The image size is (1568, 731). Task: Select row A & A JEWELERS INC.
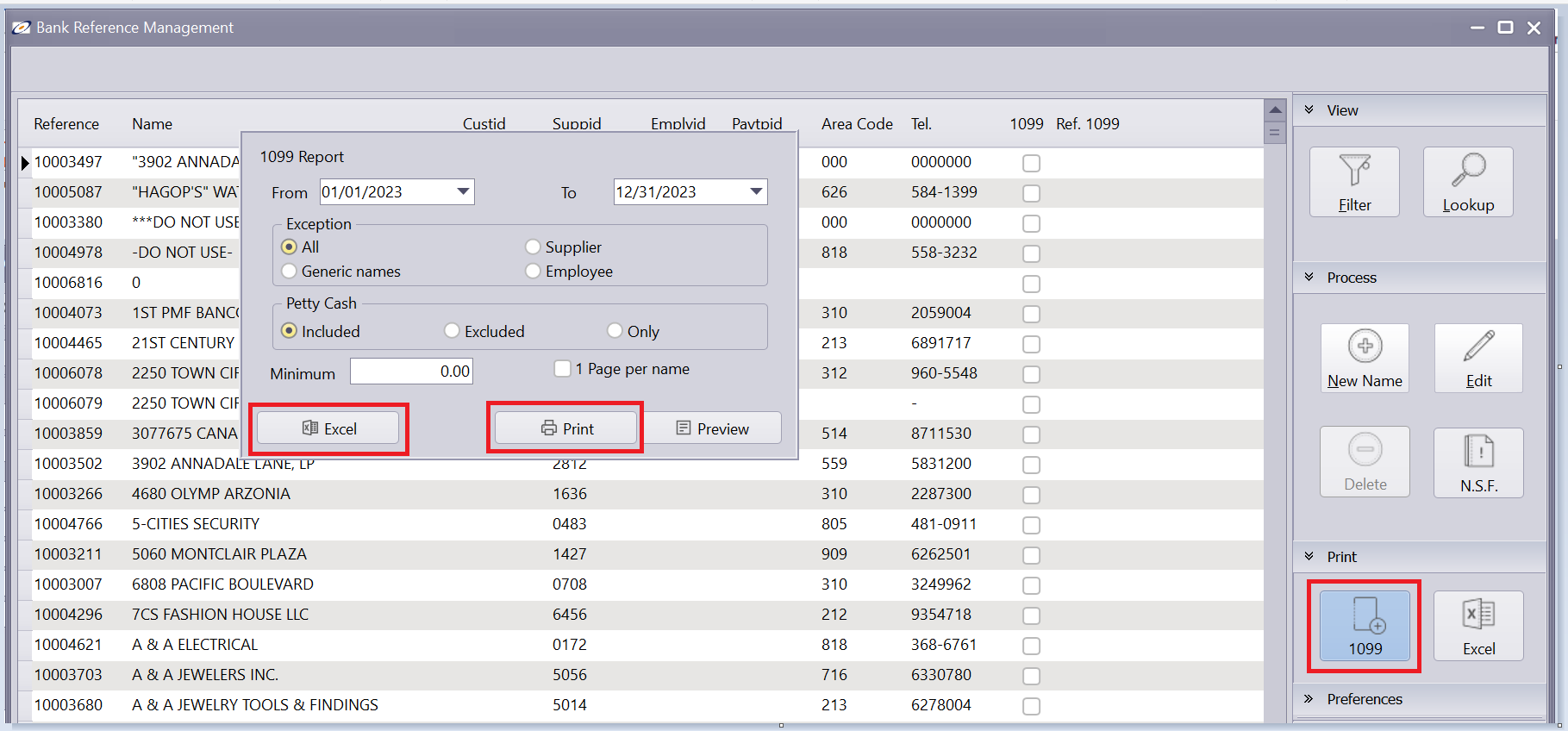point(640,675)
